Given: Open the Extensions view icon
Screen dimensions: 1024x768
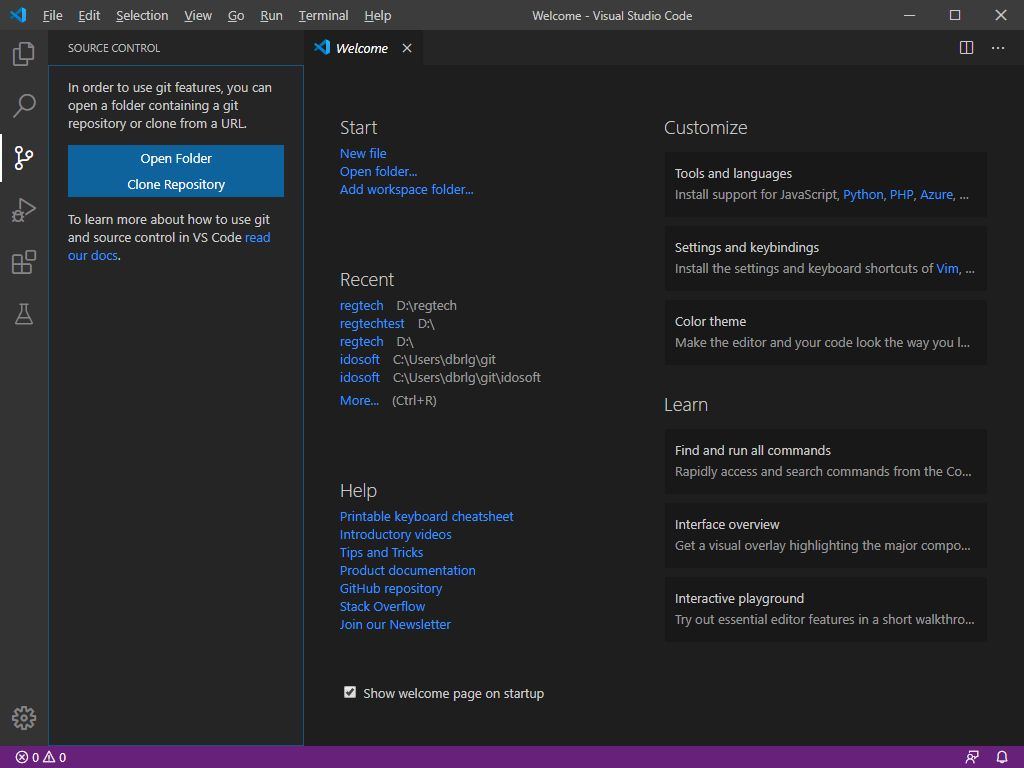Looking at the screenshot, I should 24,262.
